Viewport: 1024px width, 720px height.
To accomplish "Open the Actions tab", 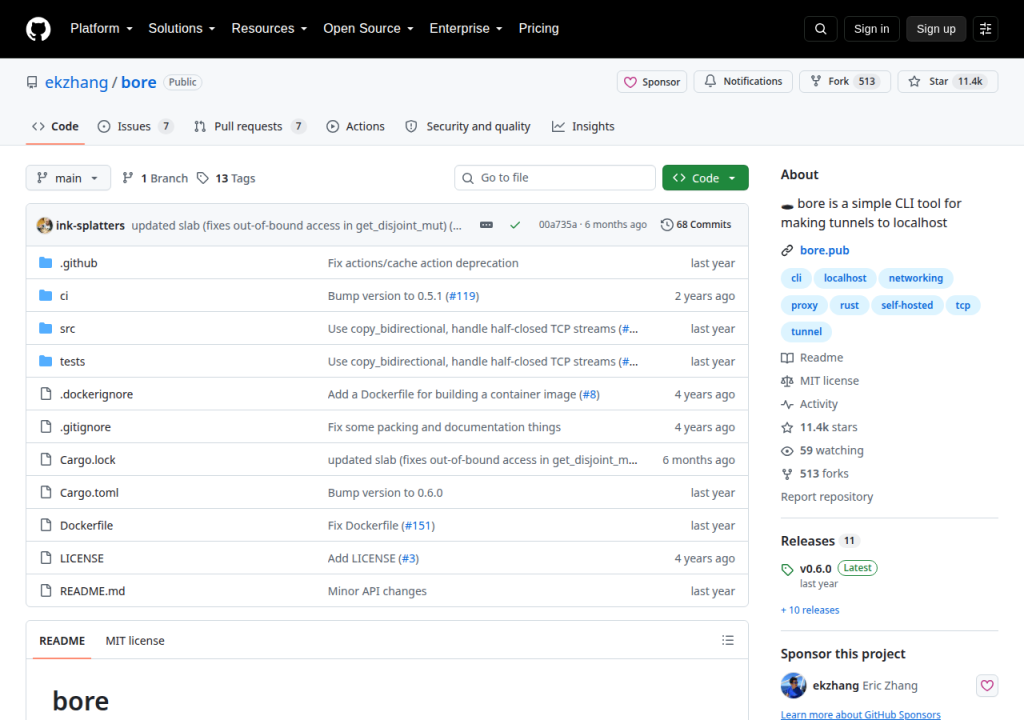I will pyautogui.click(x=356, y=127).
